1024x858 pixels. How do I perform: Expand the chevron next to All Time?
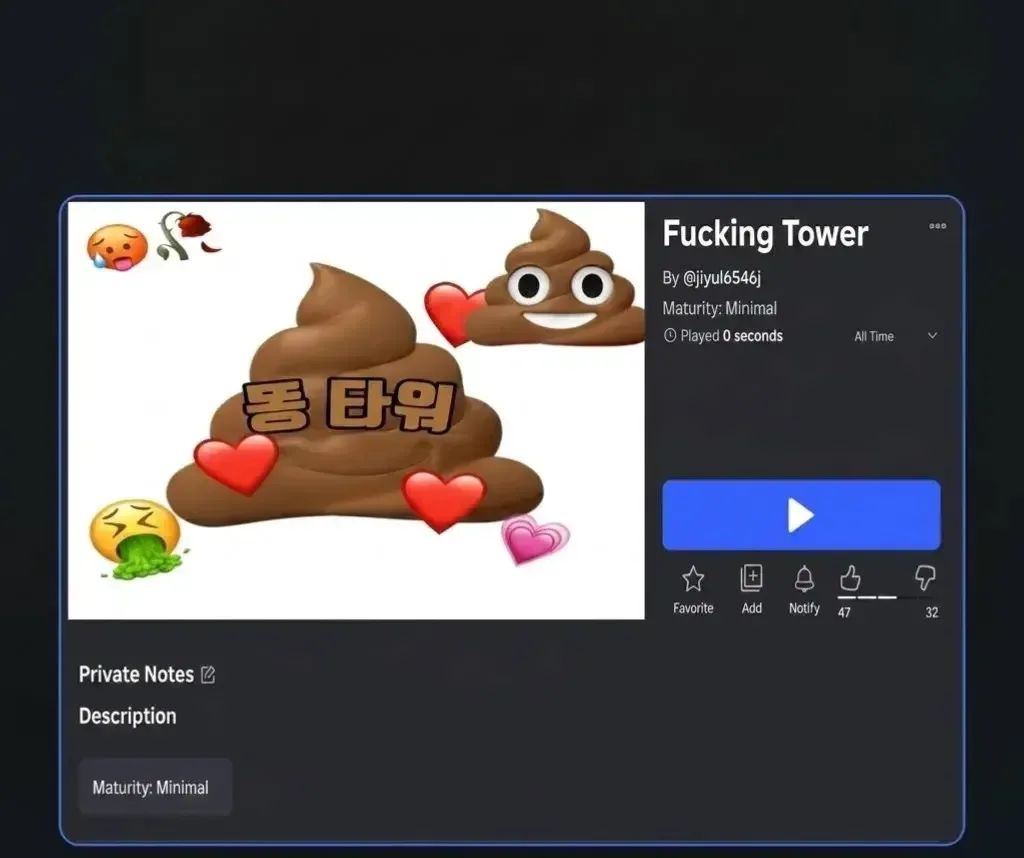(932, 336)
